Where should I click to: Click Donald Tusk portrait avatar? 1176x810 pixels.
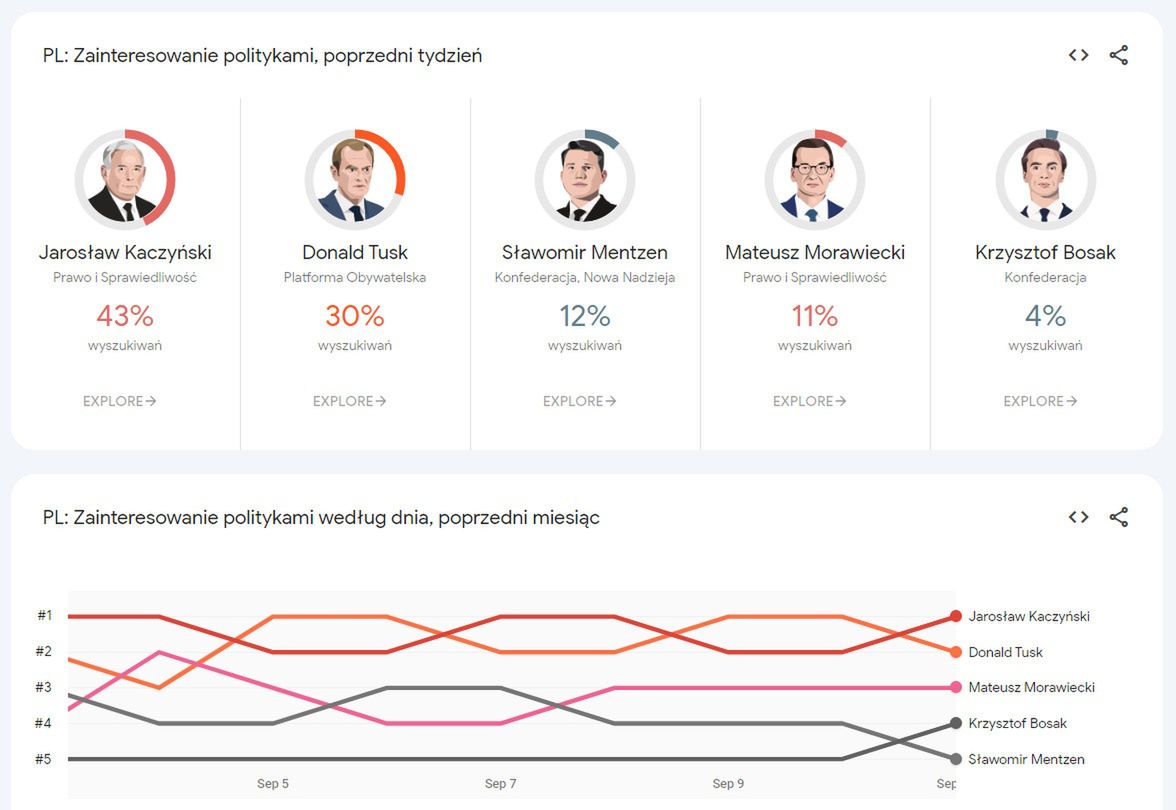point(355,180)
